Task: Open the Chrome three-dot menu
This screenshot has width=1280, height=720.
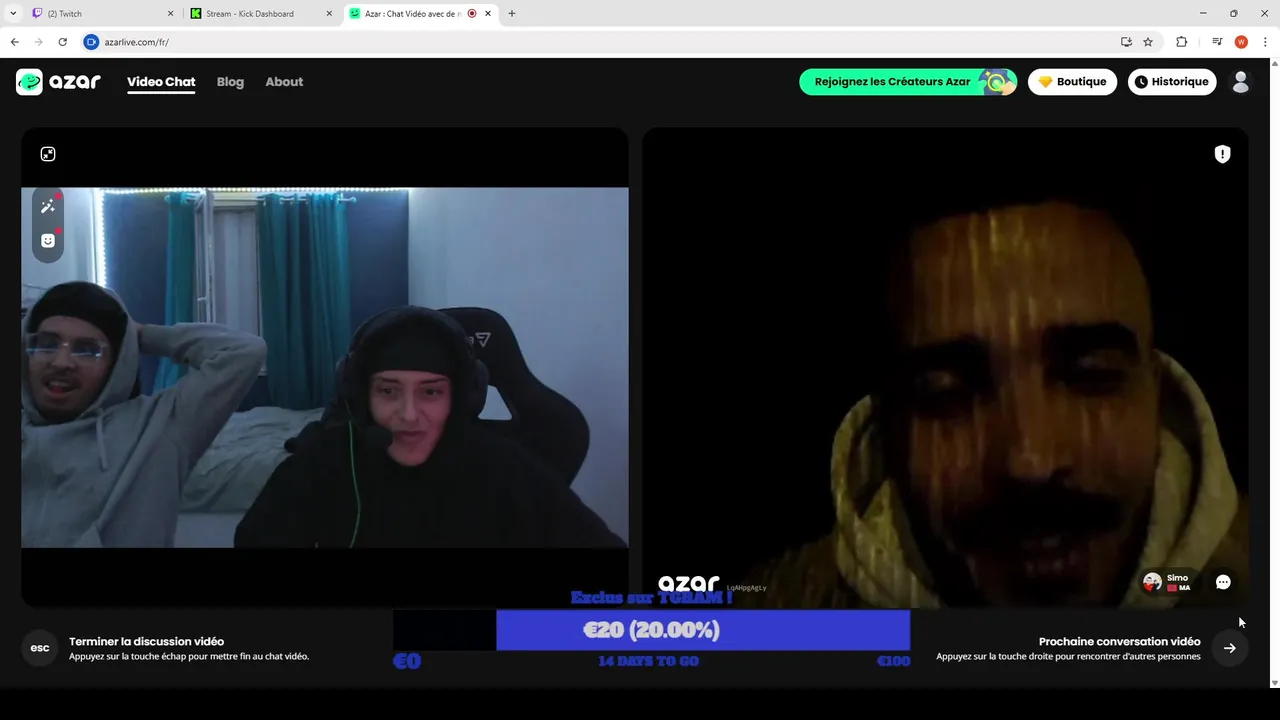Action: 1266,42
